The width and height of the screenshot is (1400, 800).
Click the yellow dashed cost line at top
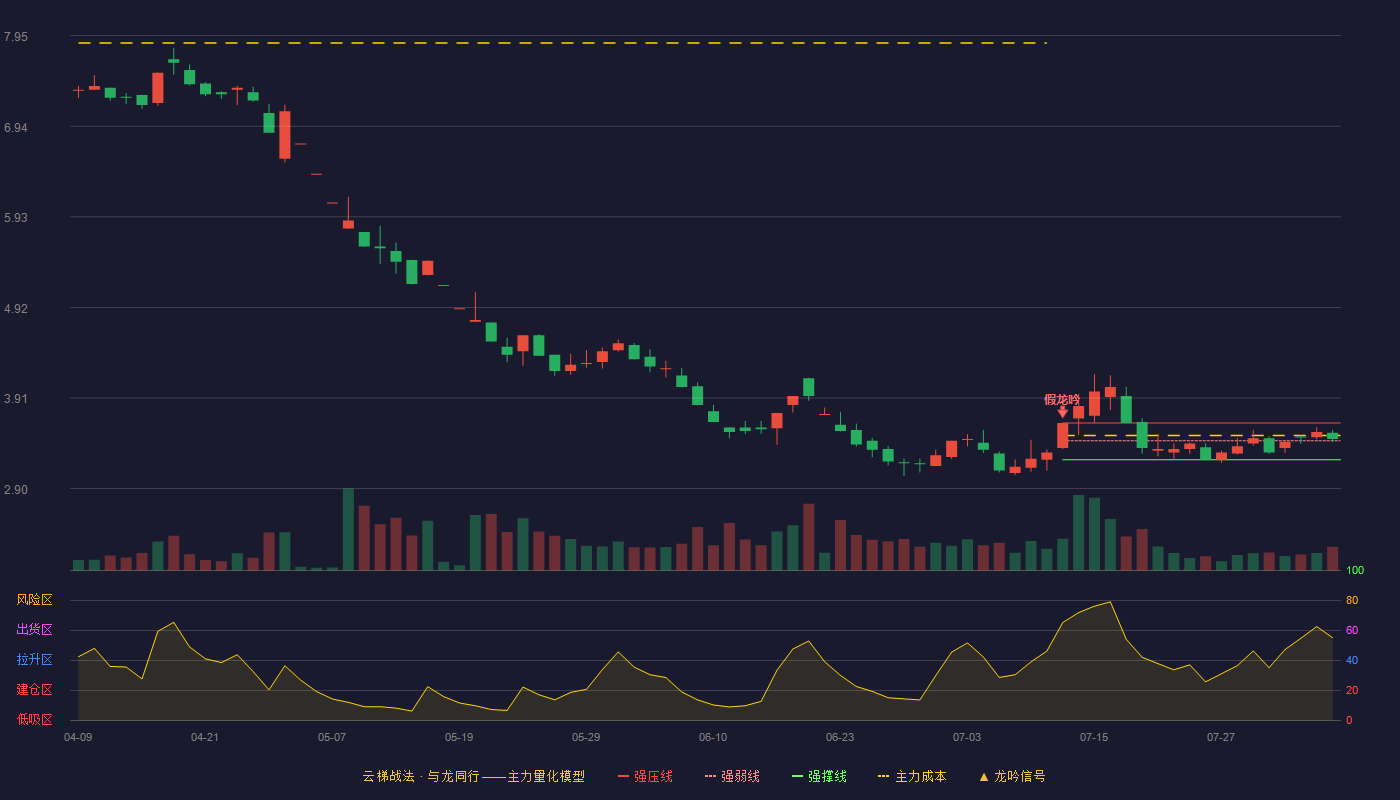point(562,43)
